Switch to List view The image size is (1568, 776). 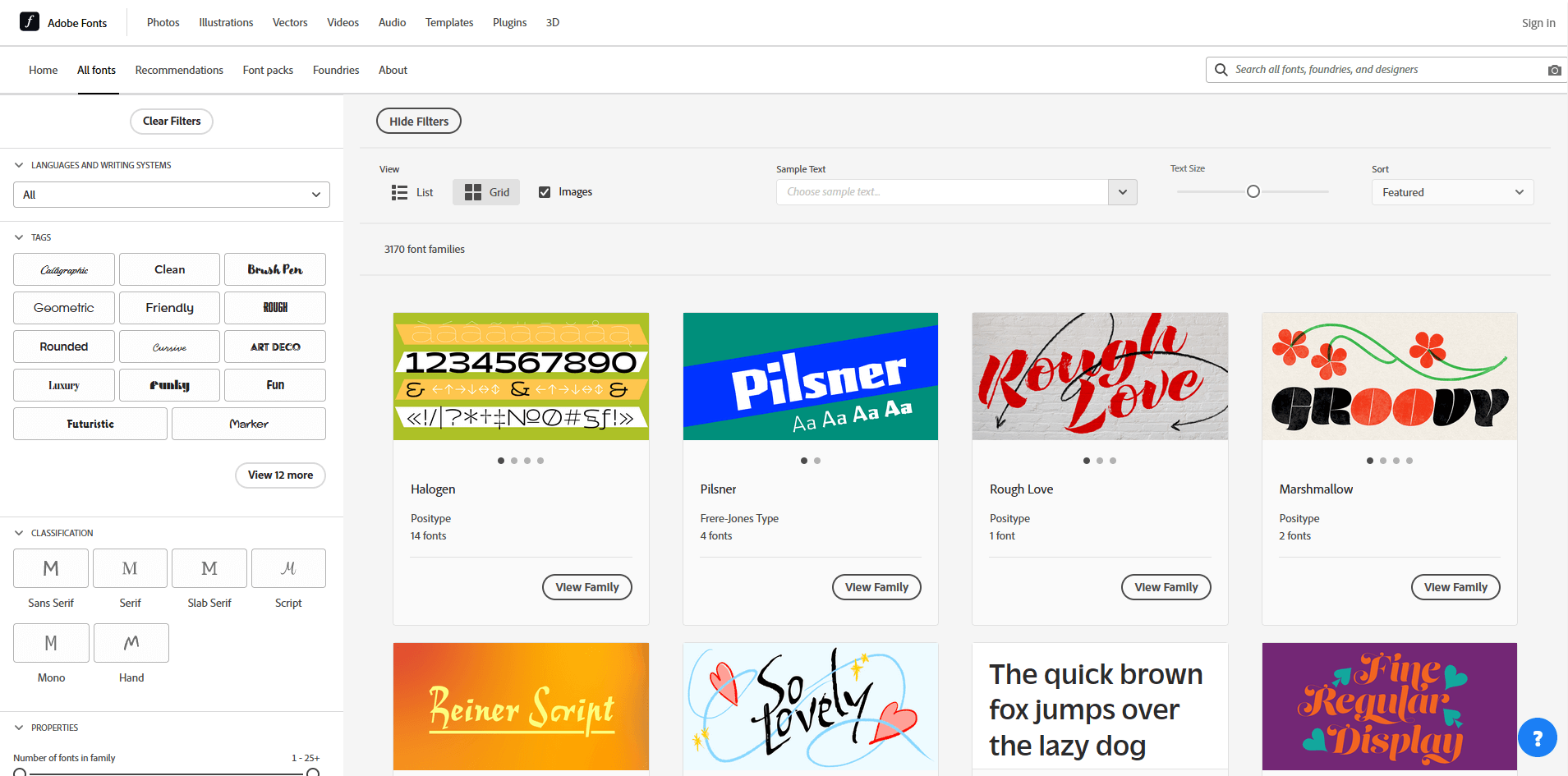[412, 191]
